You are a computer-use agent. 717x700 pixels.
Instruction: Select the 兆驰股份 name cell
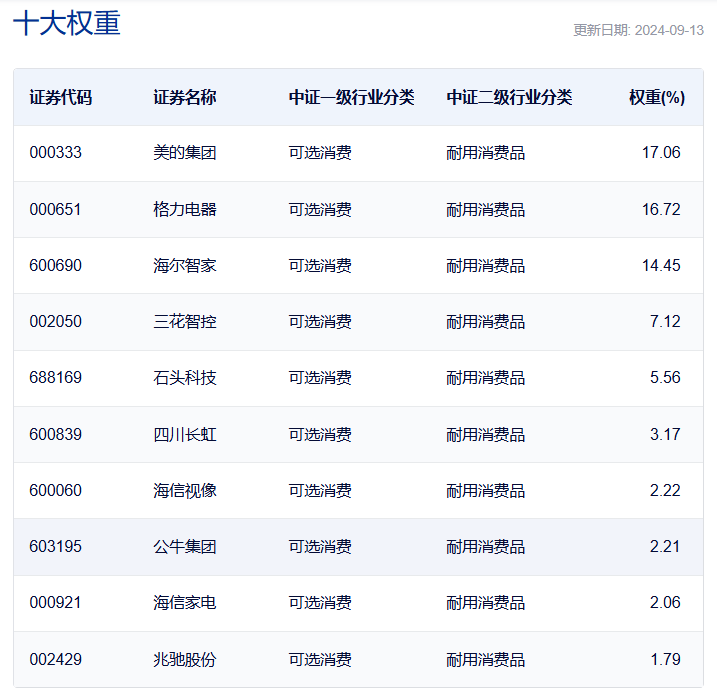[184, 659]
